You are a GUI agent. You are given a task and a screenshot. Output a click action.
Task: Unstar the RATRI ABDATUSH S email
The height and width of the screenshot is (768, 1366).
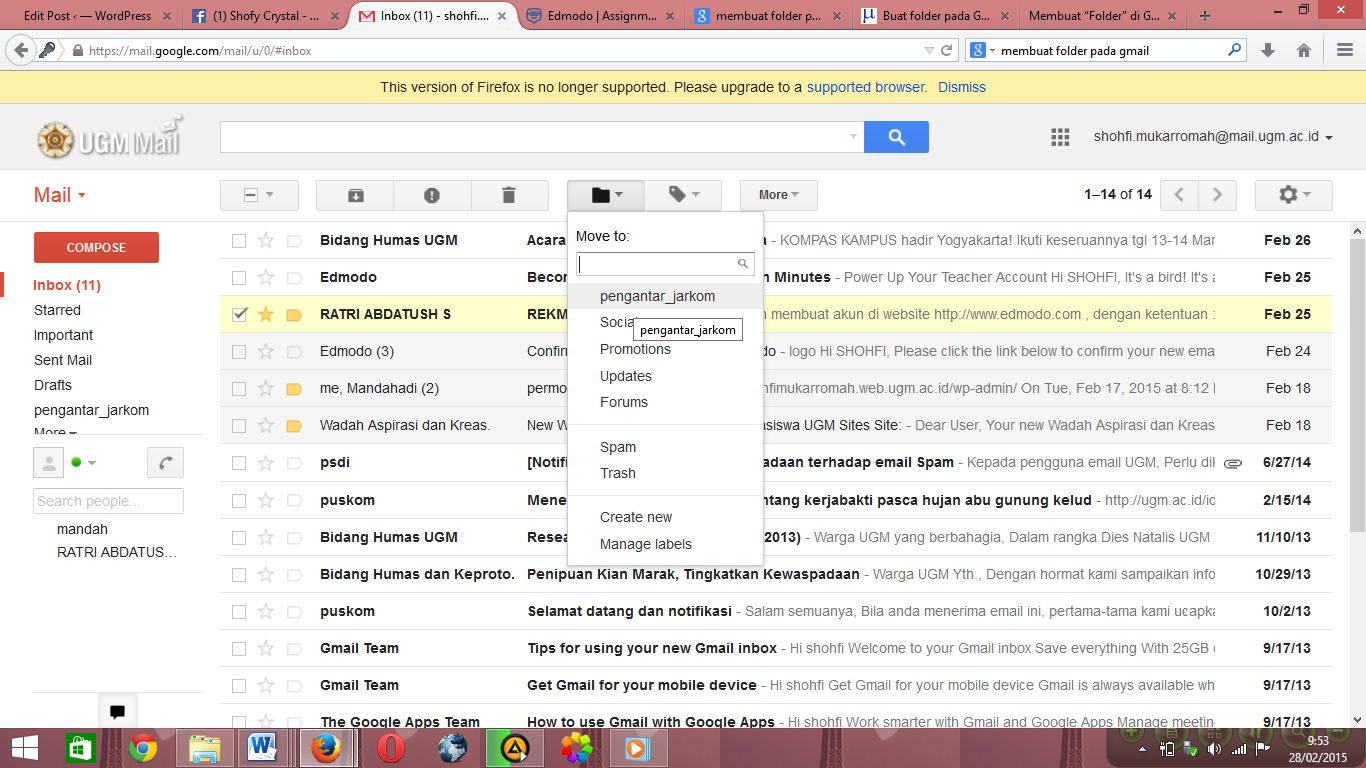pos(265,314)
